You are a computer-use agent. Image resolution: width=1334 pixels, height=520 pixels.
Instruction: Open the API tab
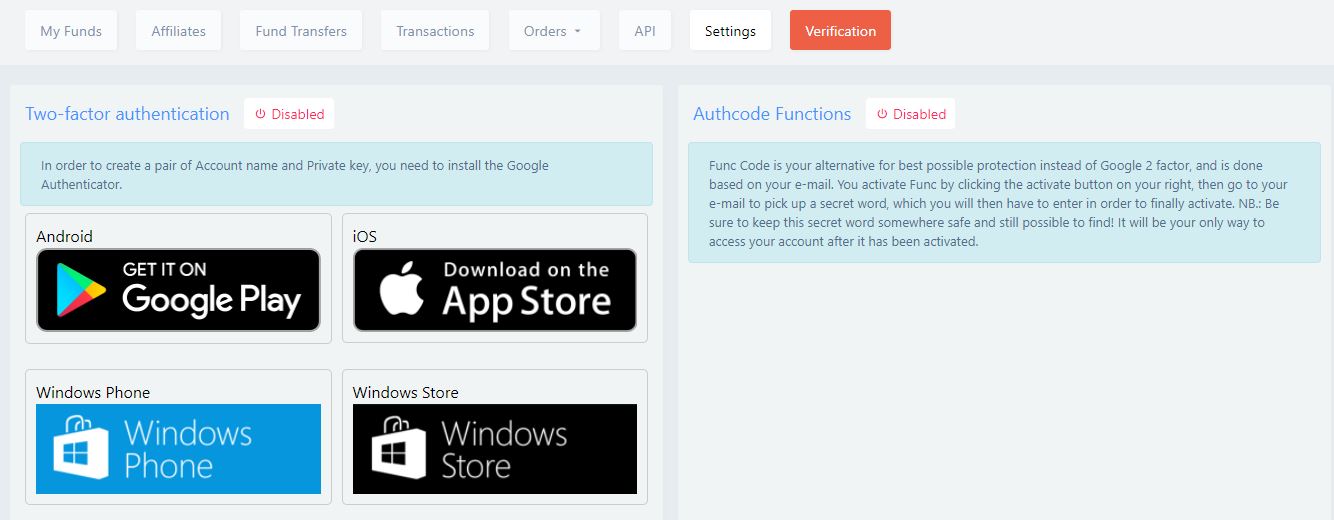645,31
